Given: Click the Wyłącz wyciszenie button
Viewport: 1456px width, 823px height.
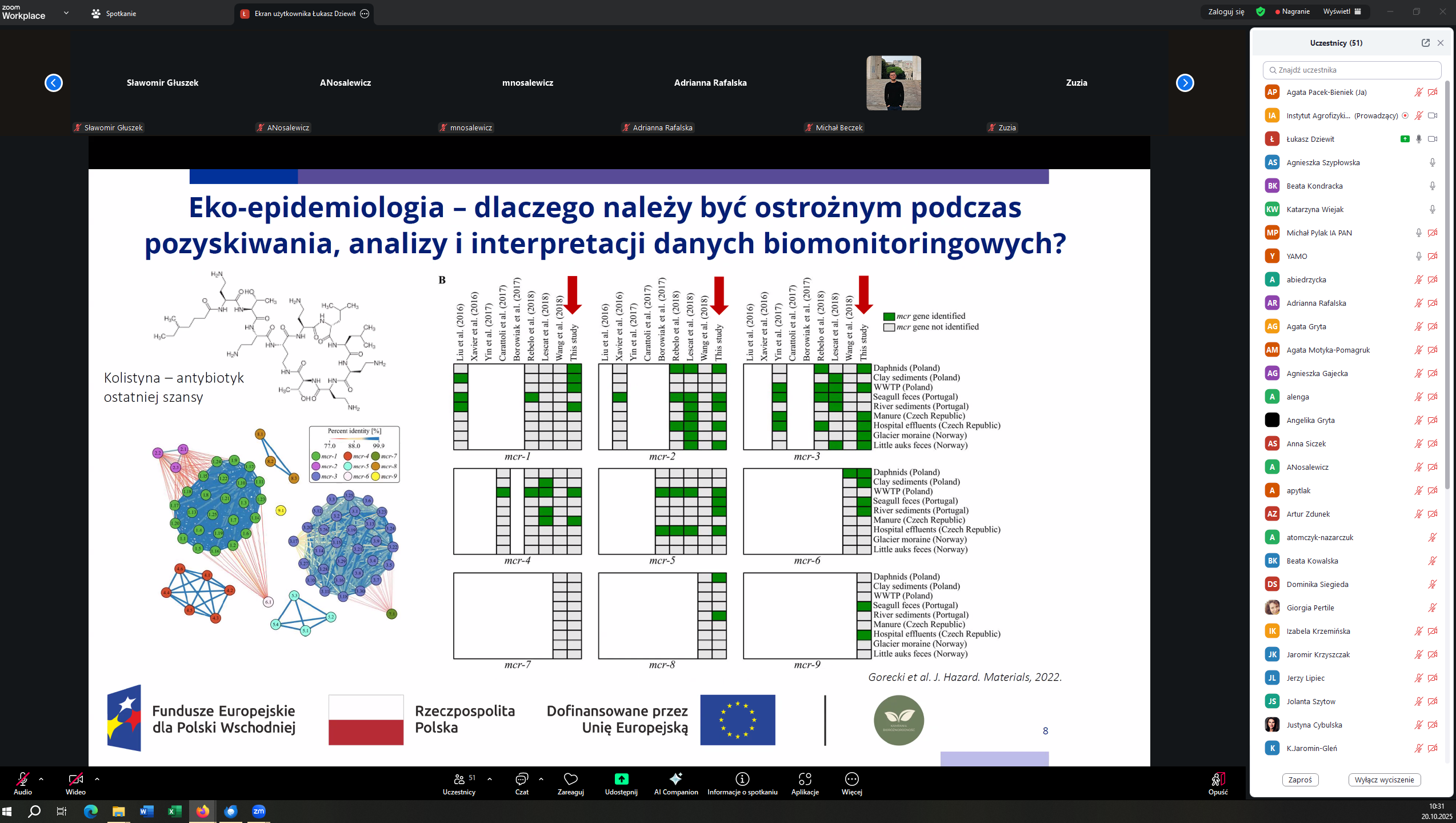Looking at the screenshot, I should pos(1384,780).
